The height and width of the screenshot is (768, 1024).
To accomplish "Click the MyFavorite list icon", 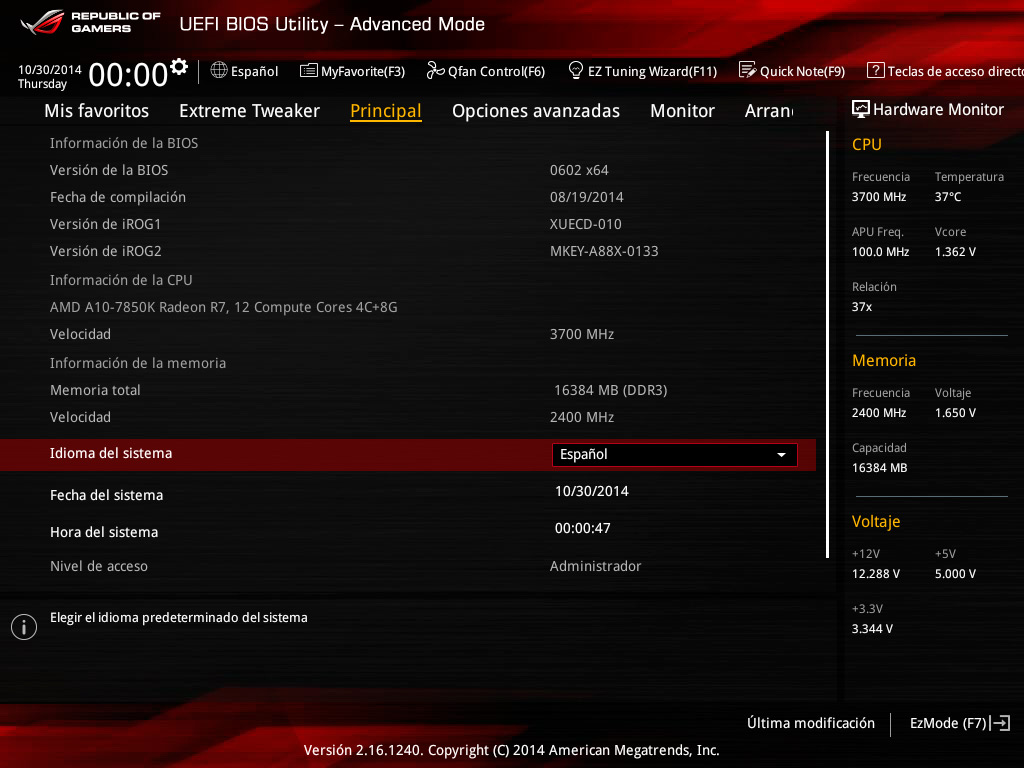I will point(308,71).
